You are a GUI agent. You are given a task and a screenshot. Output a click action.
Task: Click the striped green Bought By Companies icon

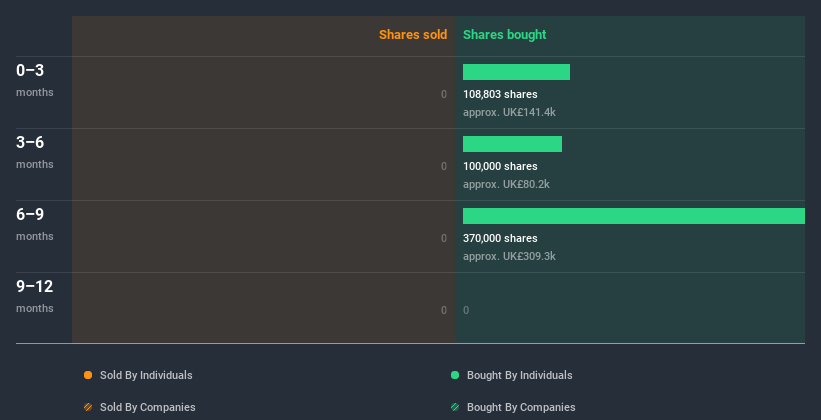click(x=455, y=407)
